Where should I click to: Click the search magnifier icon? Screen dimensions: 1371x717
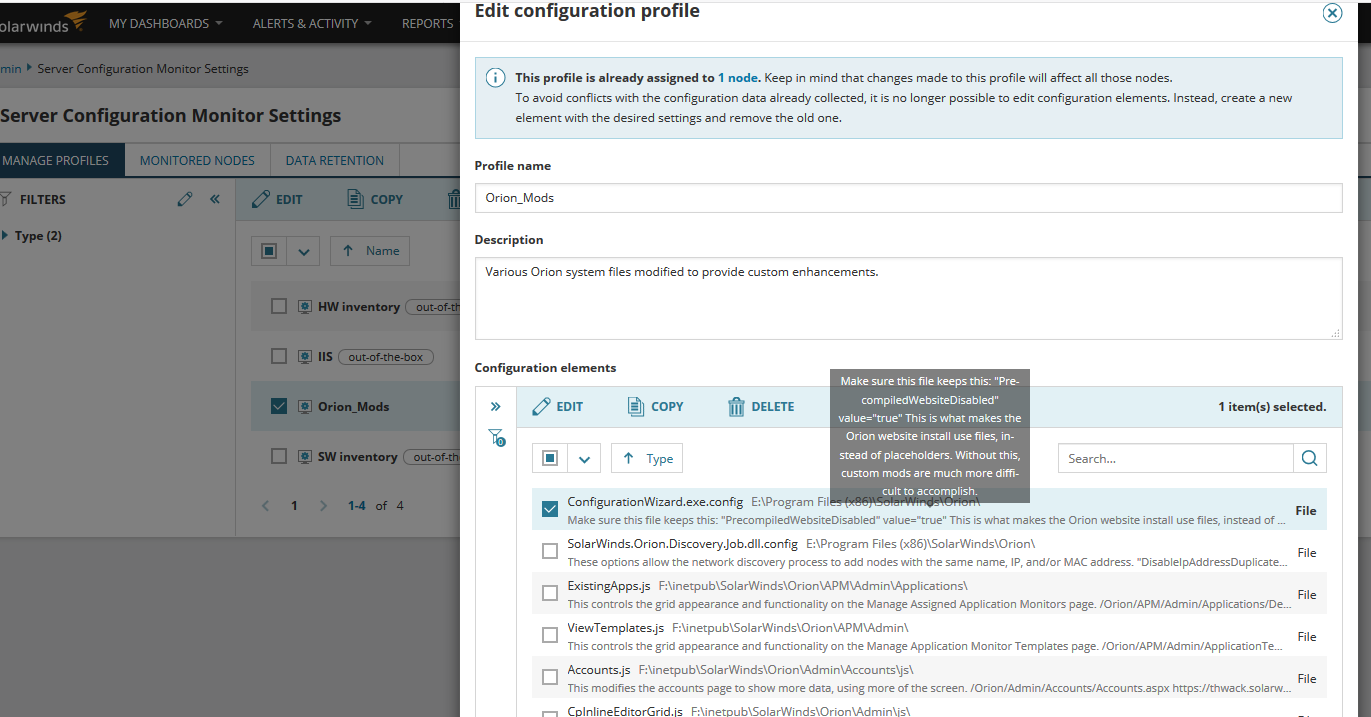coord(1310,458)
